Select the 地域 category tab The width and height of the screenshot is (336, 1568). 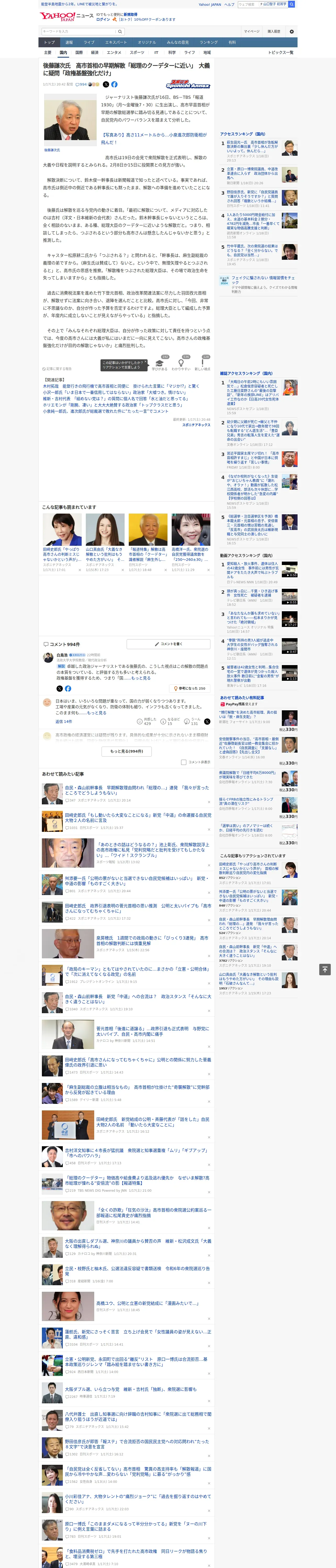pos(207,52)
